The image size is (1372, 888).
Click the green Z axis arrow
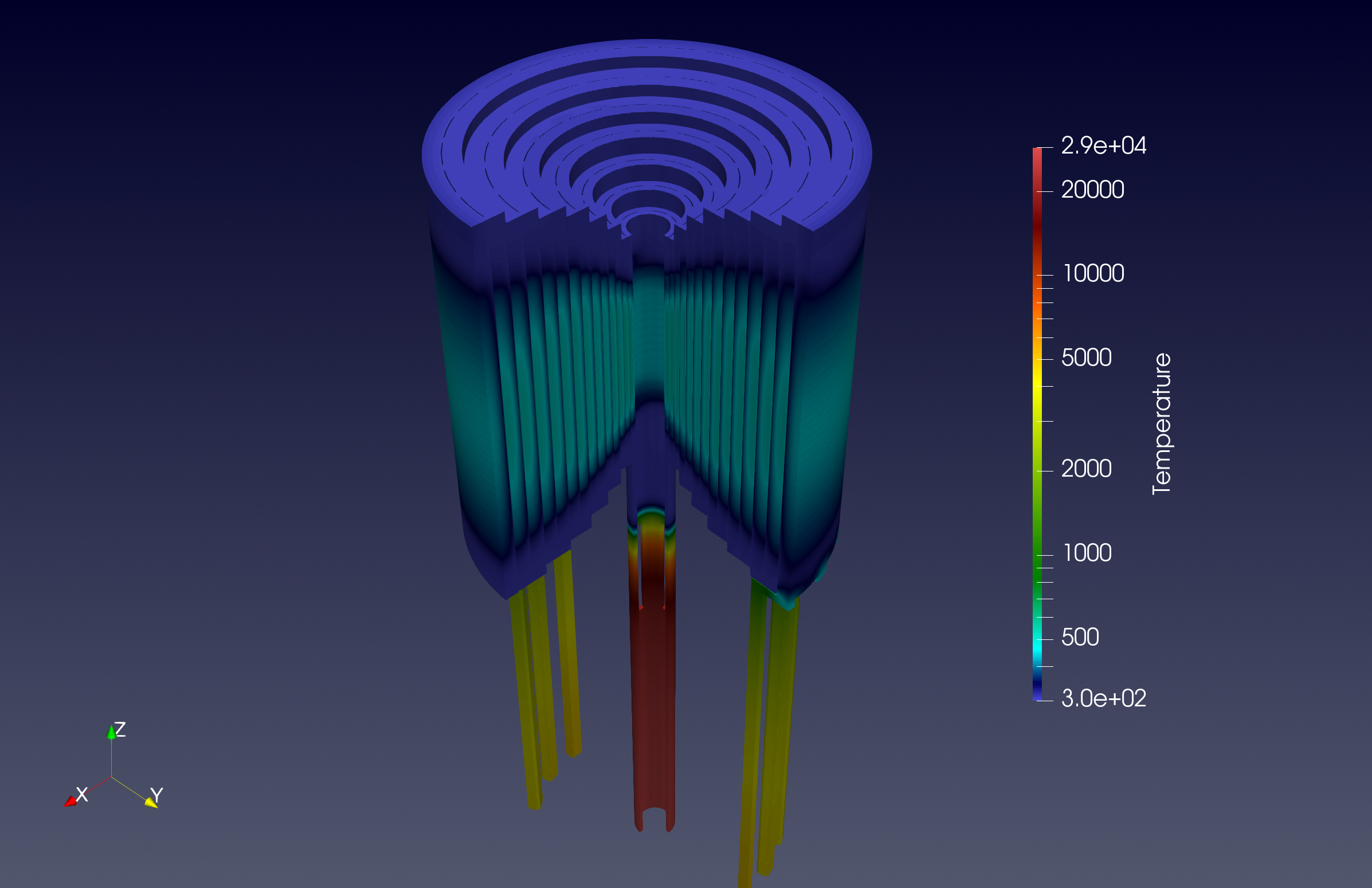click(111, 732)
